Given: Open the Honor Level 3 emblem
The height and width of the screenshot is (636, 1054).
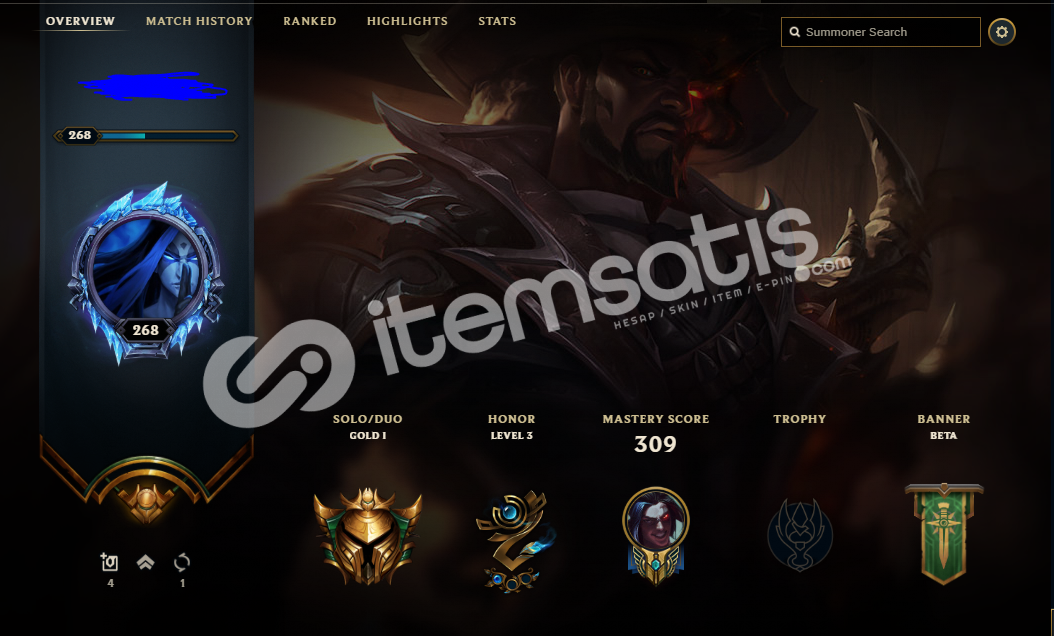Looking at the screenshot, I should [x=512, y=541].
